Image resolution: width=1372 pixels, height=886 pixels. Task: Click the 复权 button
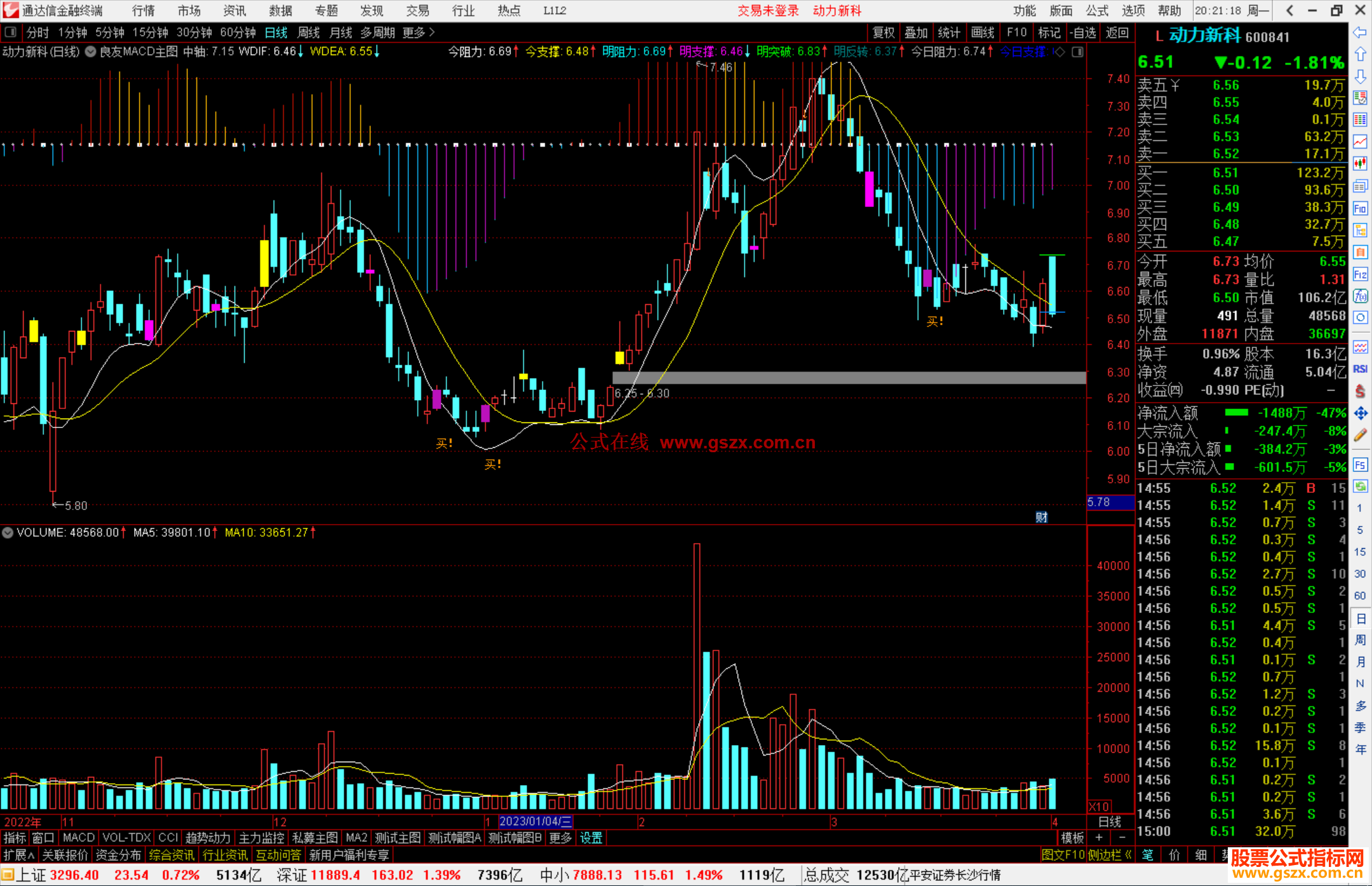(884, 32)
